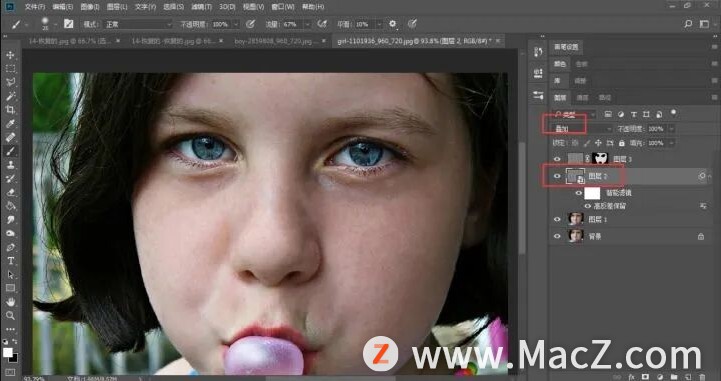This screenshot has height=381, width=721.
Task: Click the foreground white color swatch
Action: pyautogui.click(x=7, y=352)
